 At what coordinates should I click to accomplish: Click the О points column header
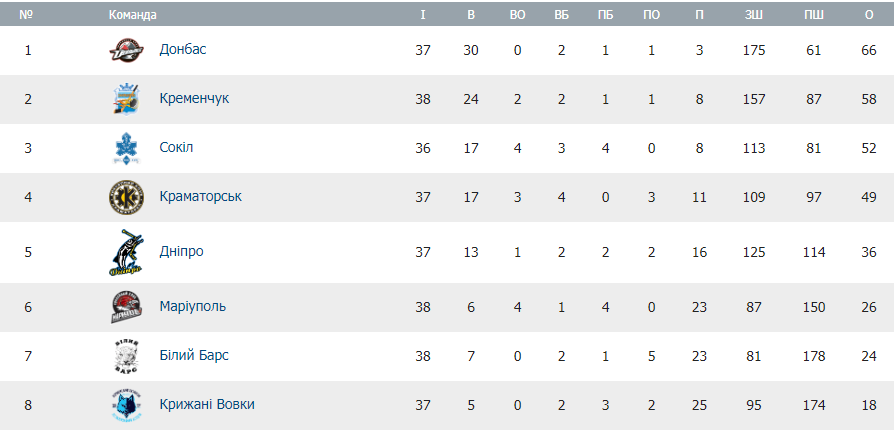[x=868, y=15]
